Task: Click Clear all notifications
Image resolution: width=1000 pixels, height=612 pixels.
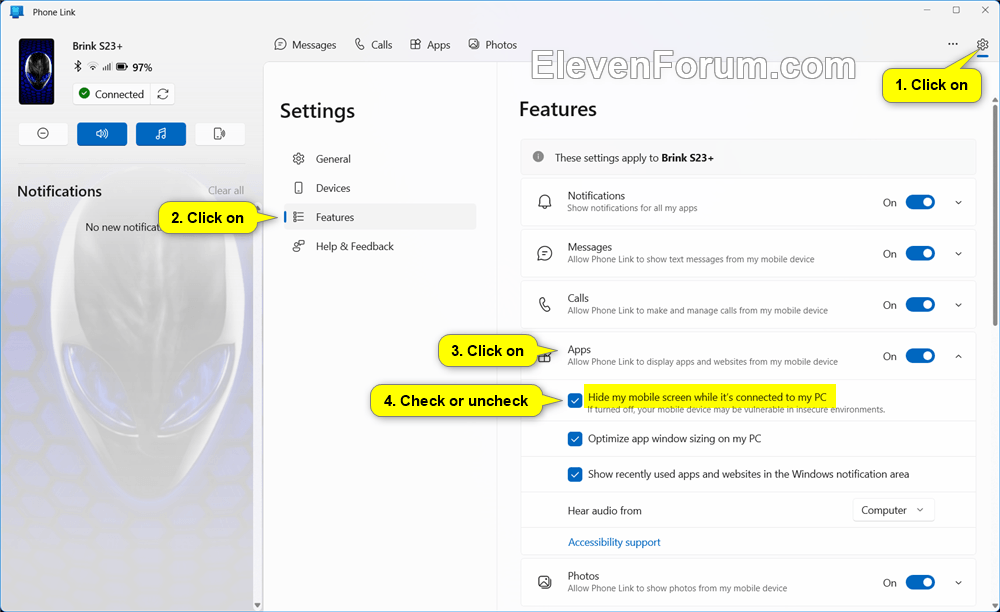Action: [226, 191]
